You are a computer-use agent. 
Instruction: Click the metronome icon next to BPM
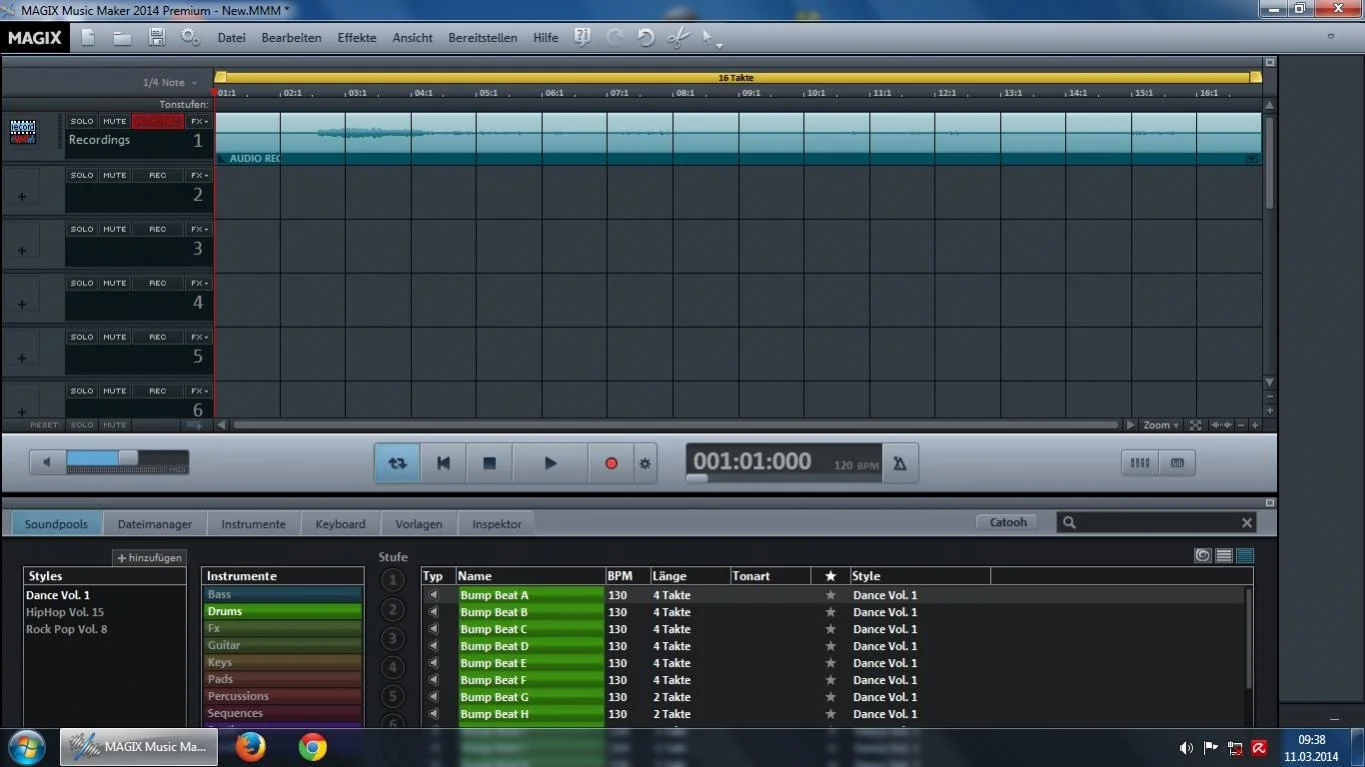click(x=899, y=463)
